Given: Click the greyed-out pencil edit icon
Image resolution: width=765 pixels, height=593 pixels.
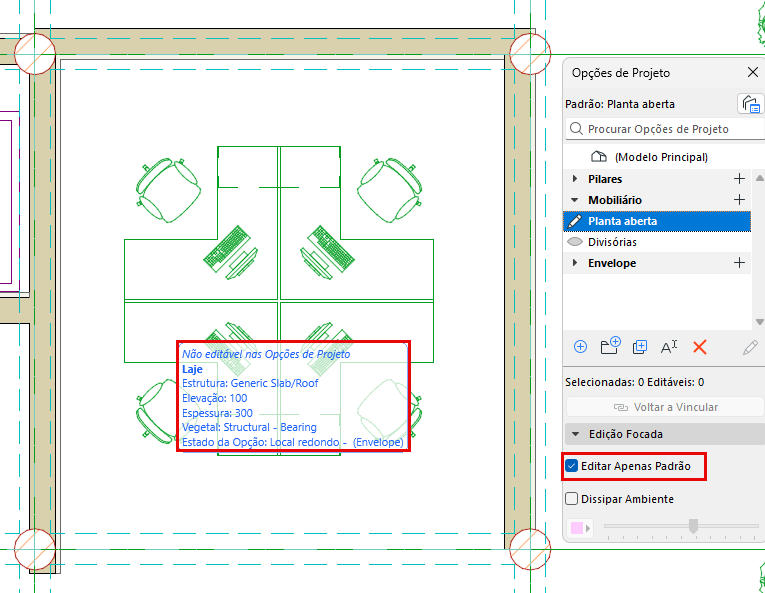Looking at the screenshot, I should (x=750, y=348).
